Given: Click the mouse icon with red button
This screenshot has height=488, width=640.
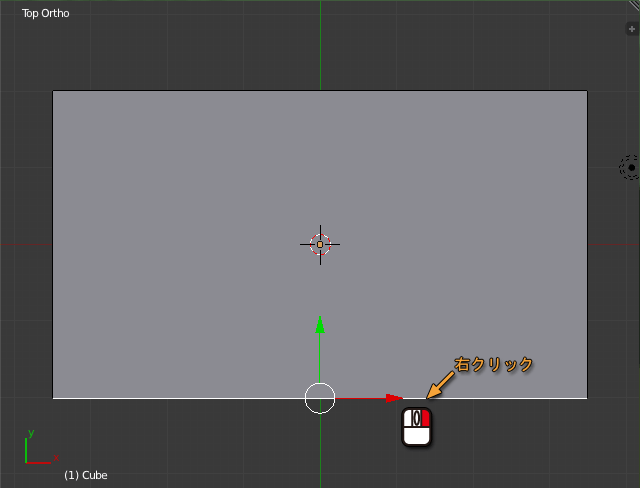Looking at the screenshot, I should click(x=416, y=426).
